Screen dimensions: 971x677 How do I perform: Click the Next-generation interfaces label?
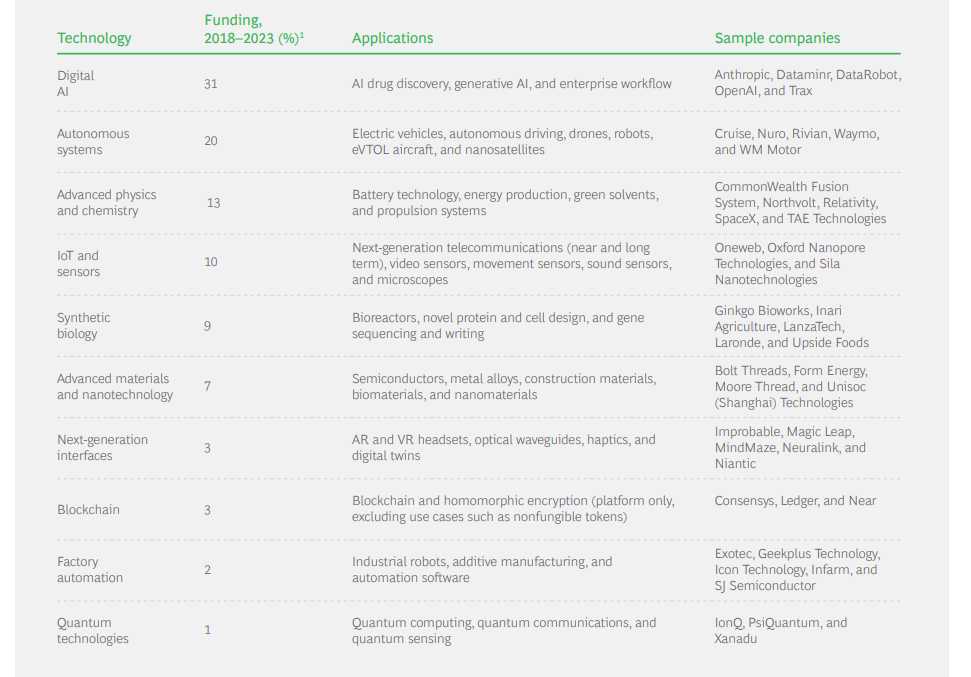pyautogui.click(x=102, y=448)
